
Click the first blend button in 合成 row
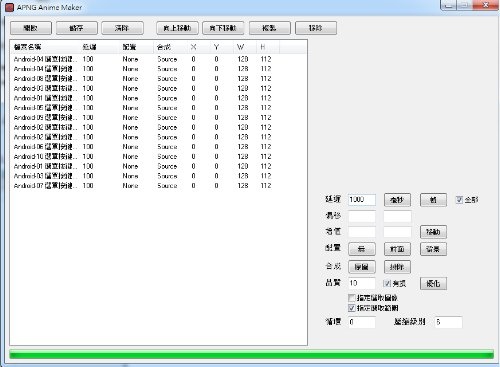click(362, 267)
